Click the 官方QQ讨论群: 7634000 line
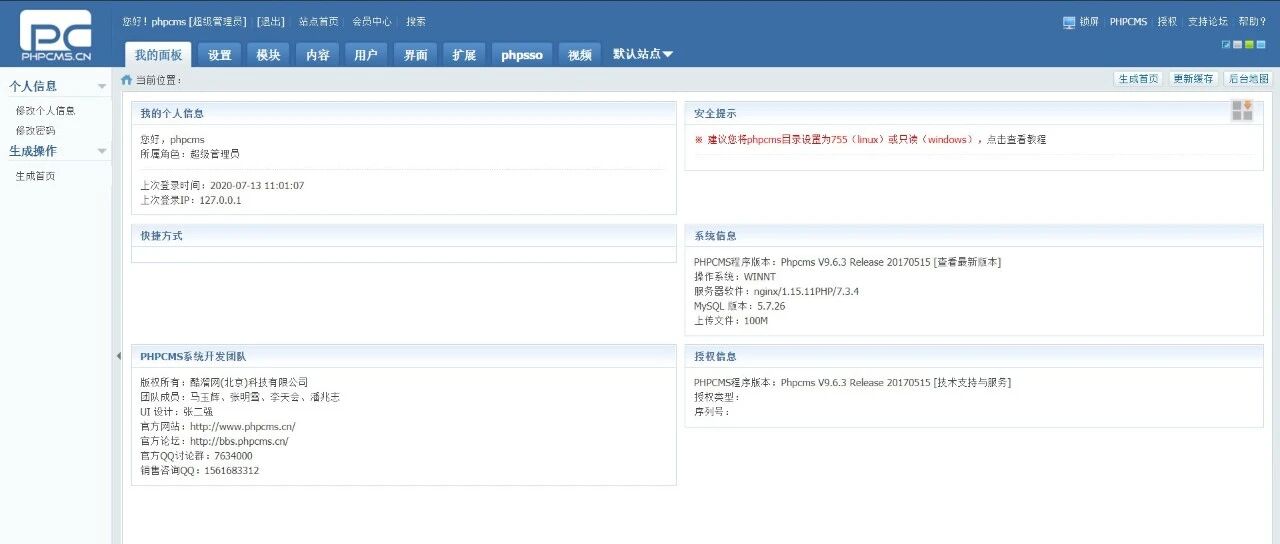The width and height of the screenshot is (1280, 544). pyautogui.click(x=196, y=456)
